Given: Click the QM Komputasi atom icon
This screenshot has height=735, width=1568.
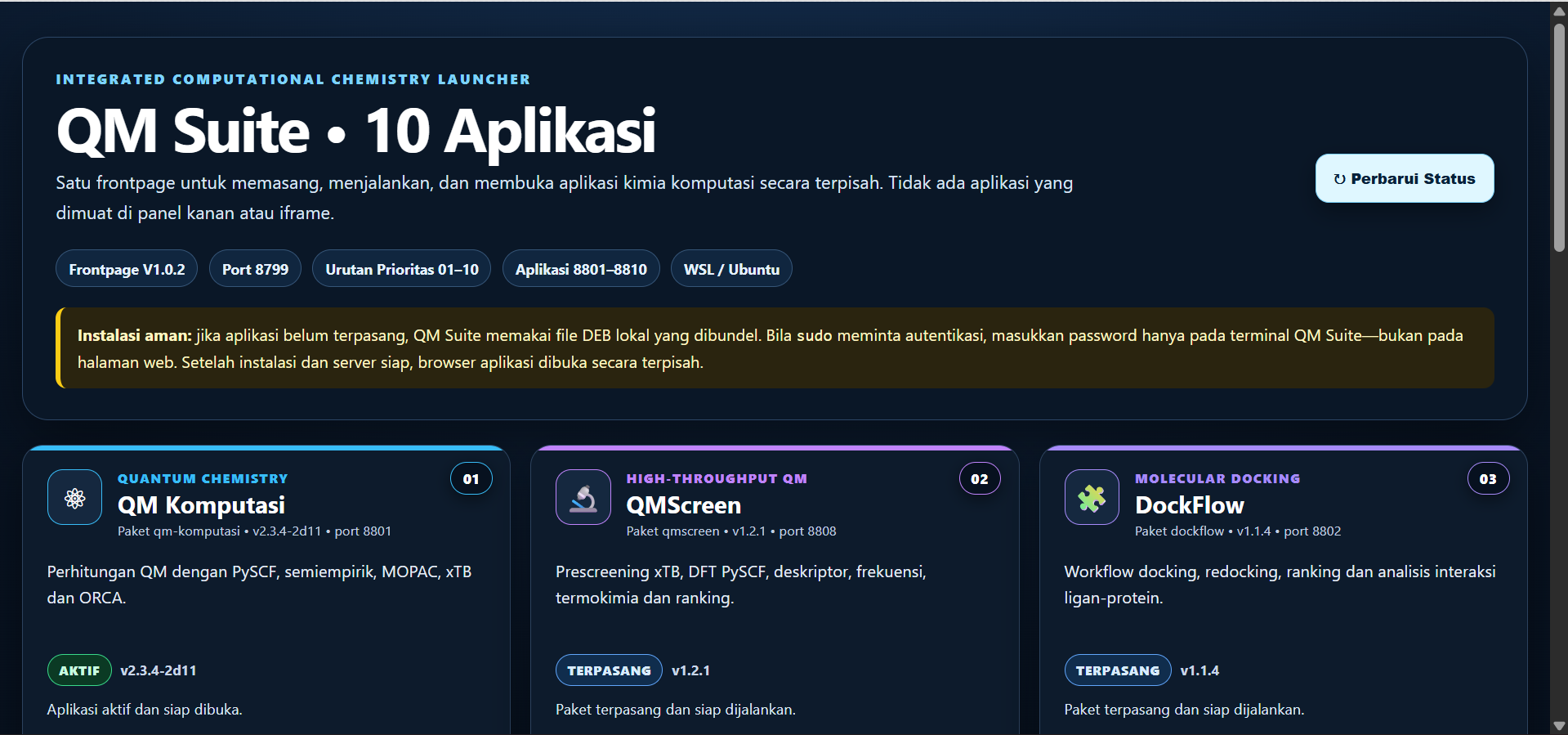Looking at the screenshot, I should point(74,497).
